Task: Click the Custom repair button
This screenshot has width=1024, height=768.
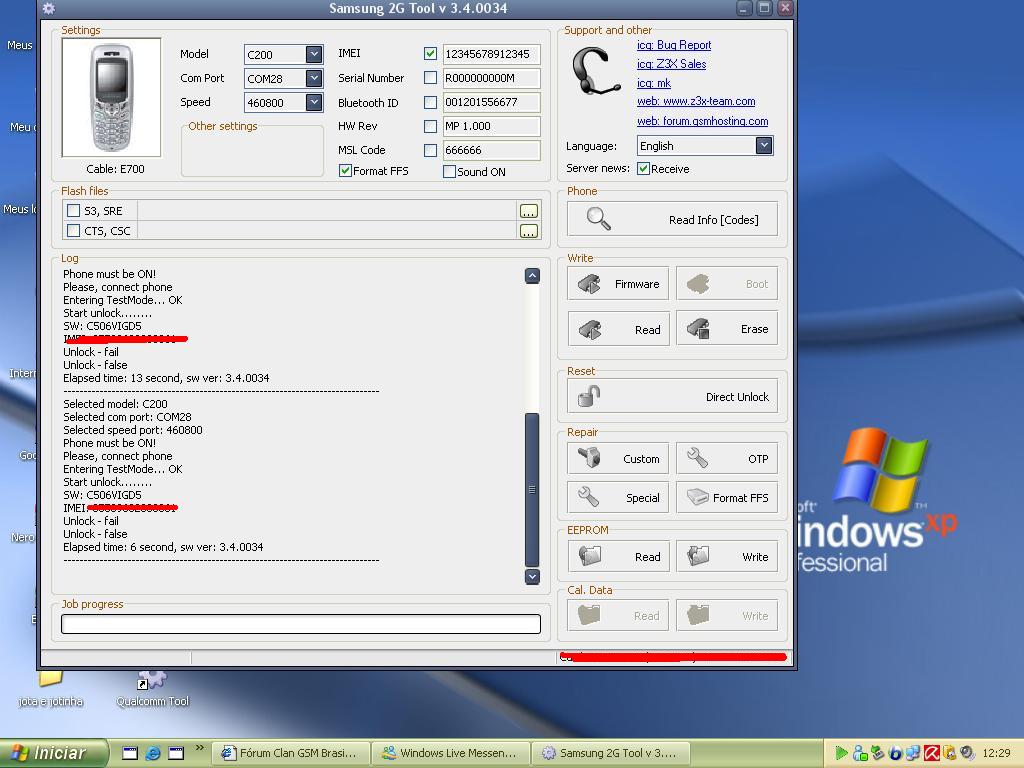Action: click(x=618, y=458)
